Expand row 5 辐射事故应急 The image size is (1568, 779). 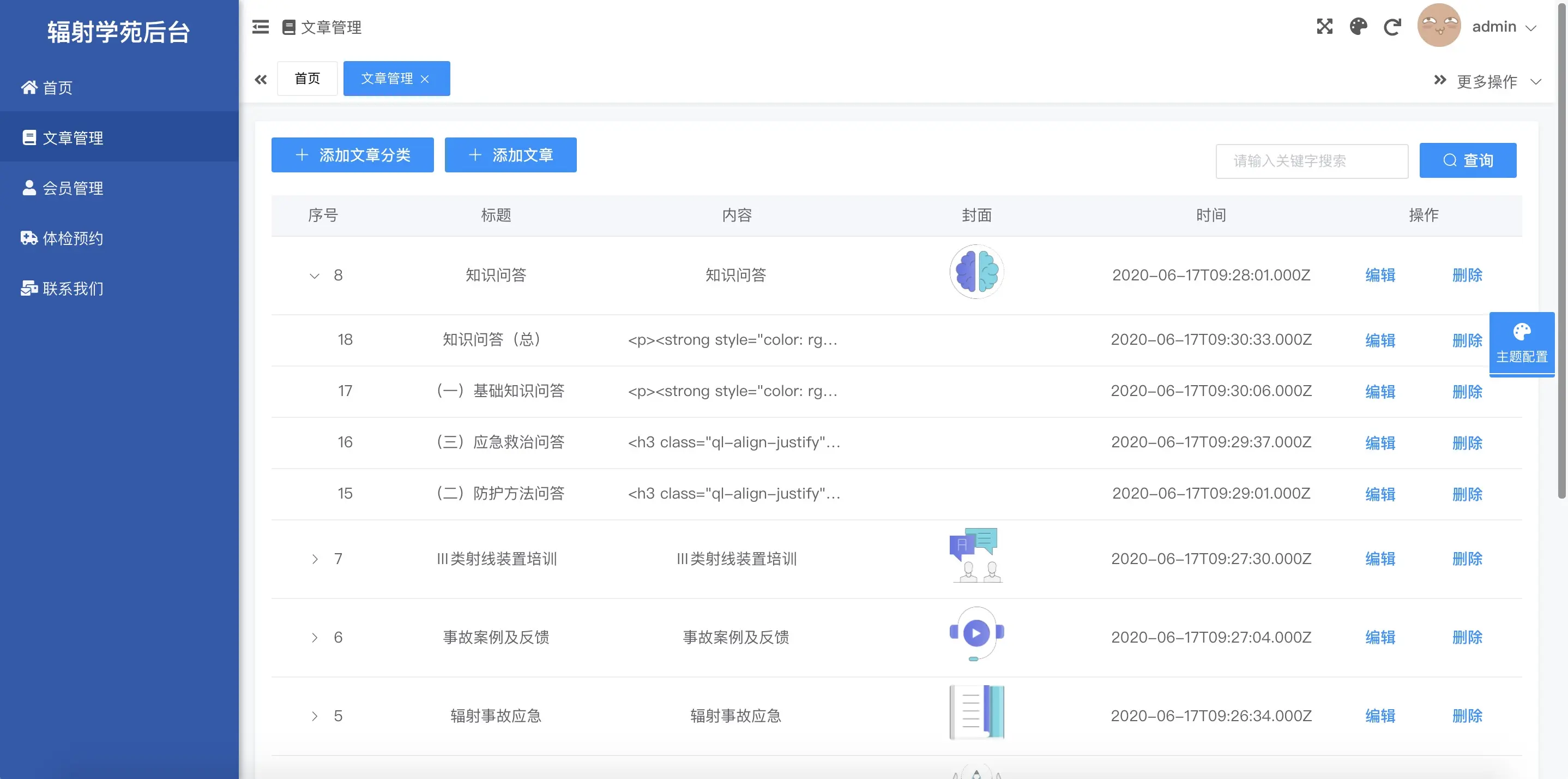314,716
